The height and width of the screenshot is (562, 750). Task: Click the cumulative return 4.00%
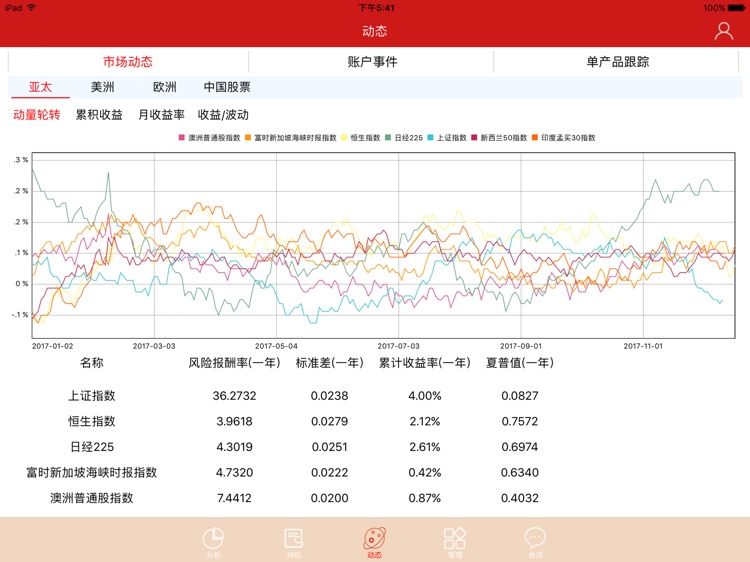[x=425, y=396]
